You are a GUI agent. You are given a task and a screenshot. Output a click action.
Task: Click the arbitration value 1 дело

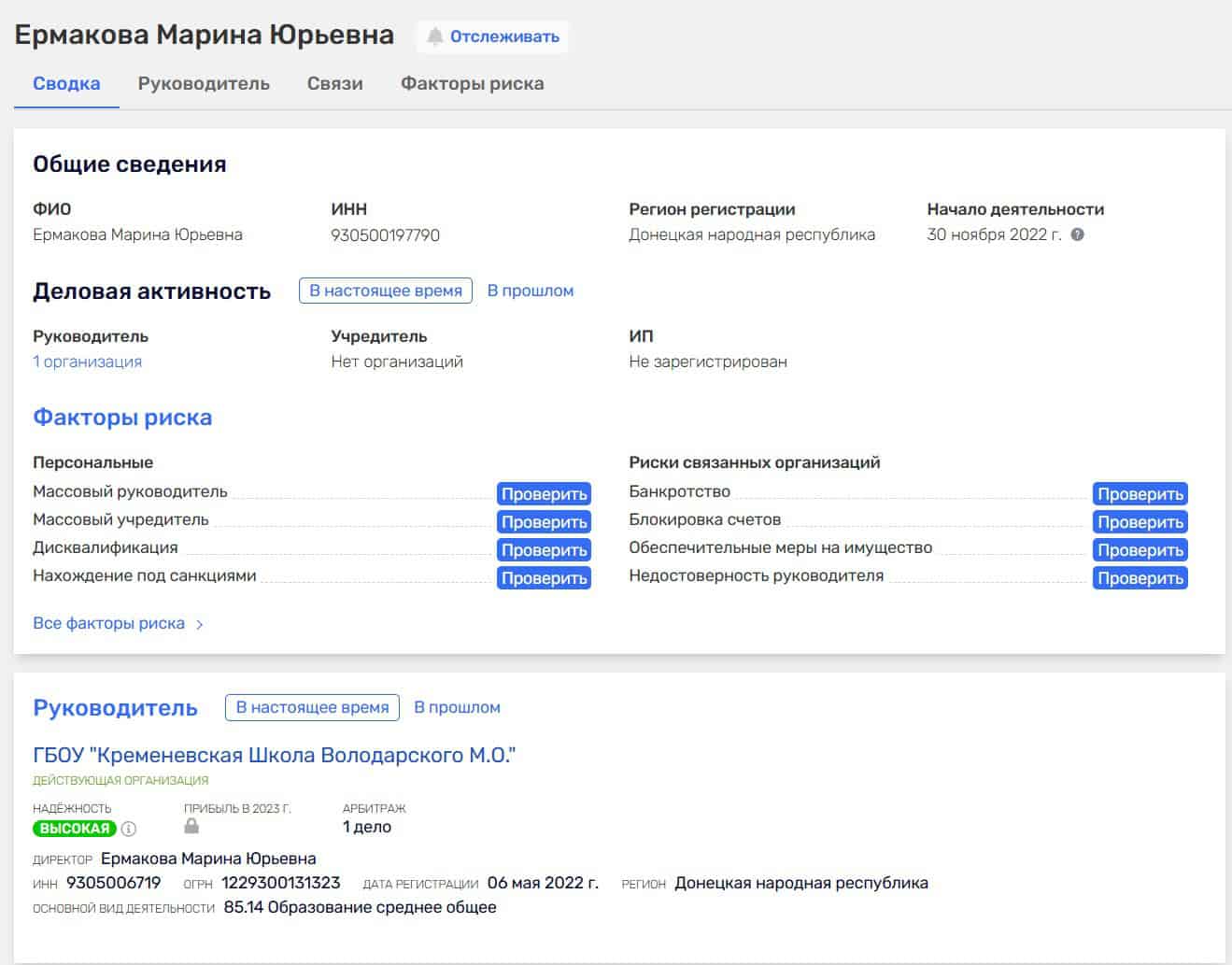[x=367, y=827]
